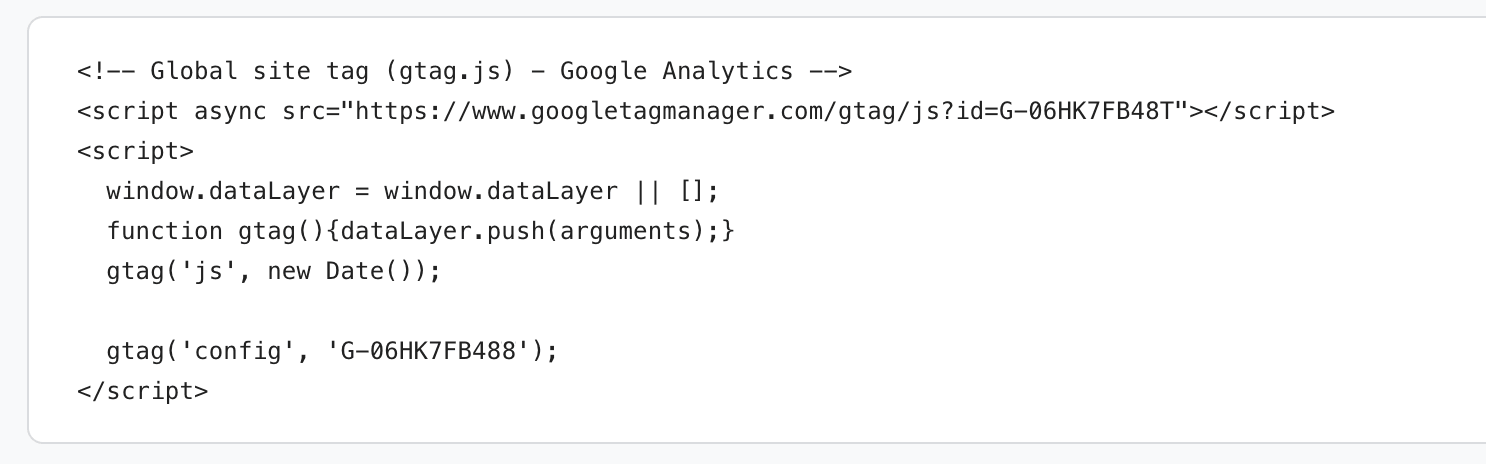Click the opening script tag line

[x=135, y=151]
